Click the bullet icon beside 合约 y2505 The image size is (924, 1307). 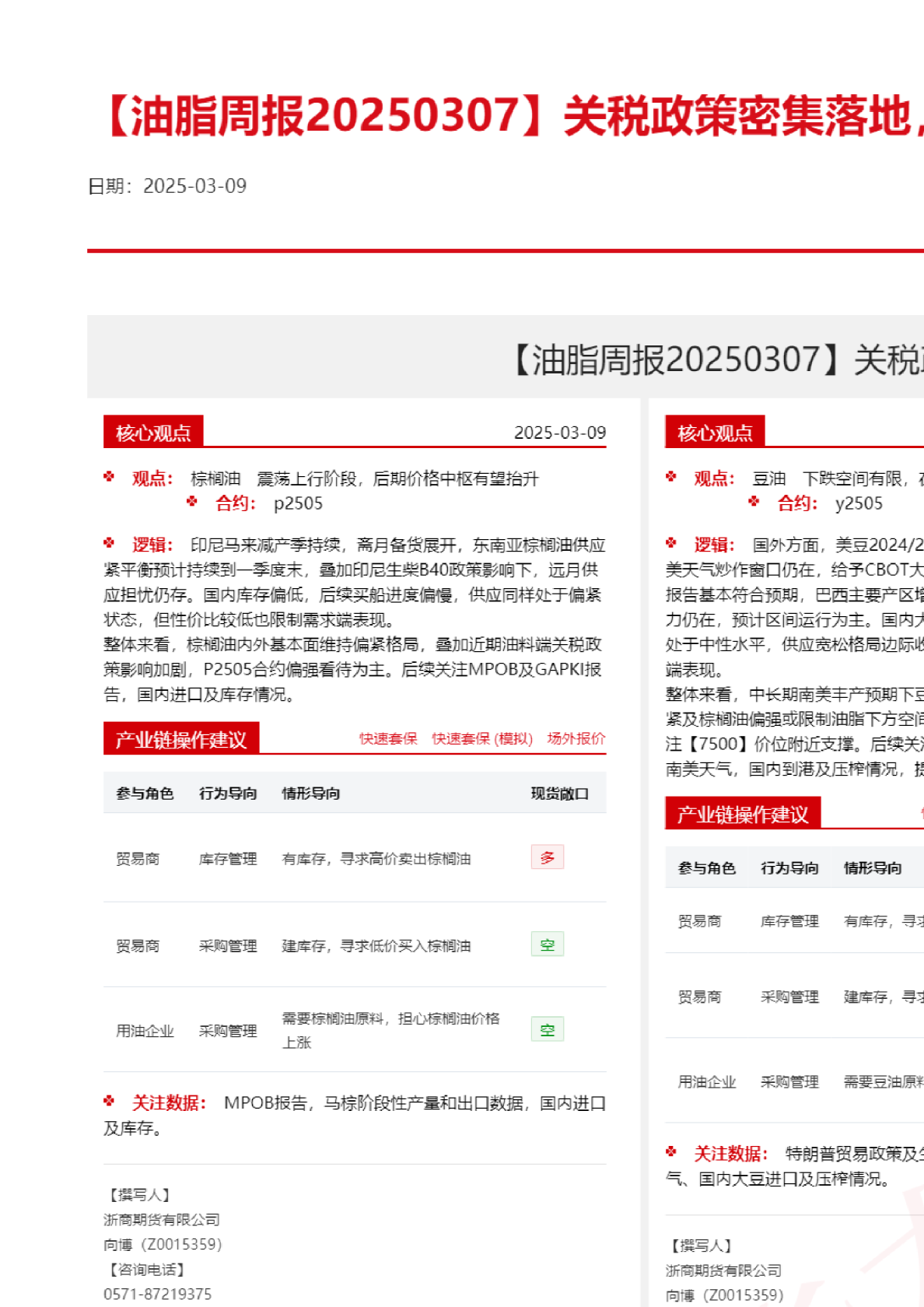point(754,502)
